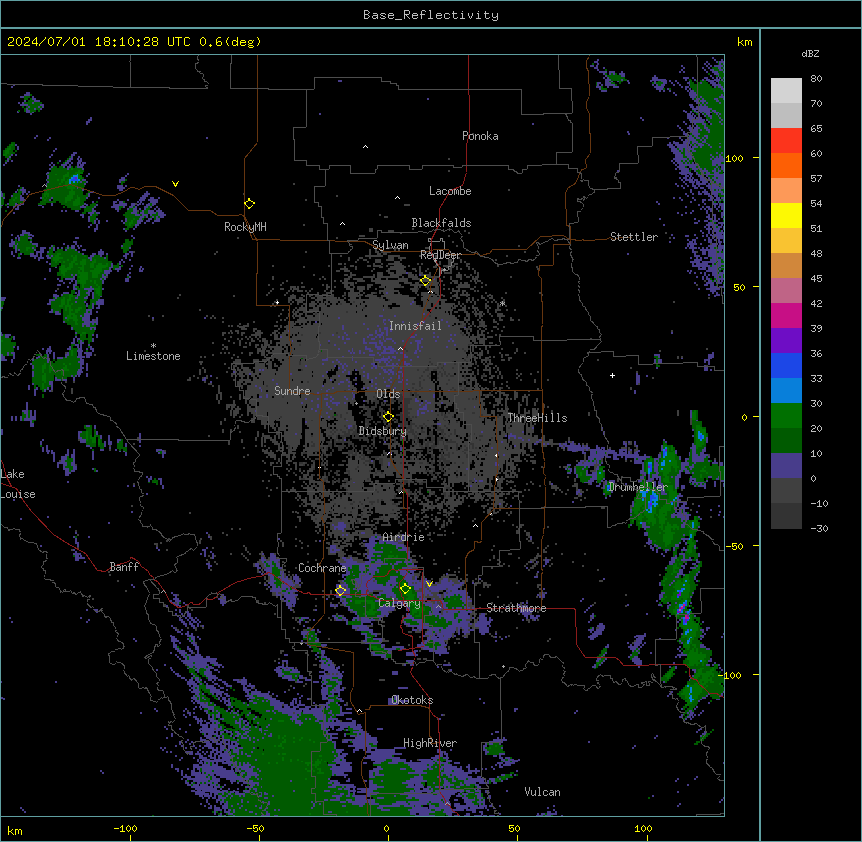
Task: Click the yellow diamond marker south of Cochrane
Action: tap(340, 591)
